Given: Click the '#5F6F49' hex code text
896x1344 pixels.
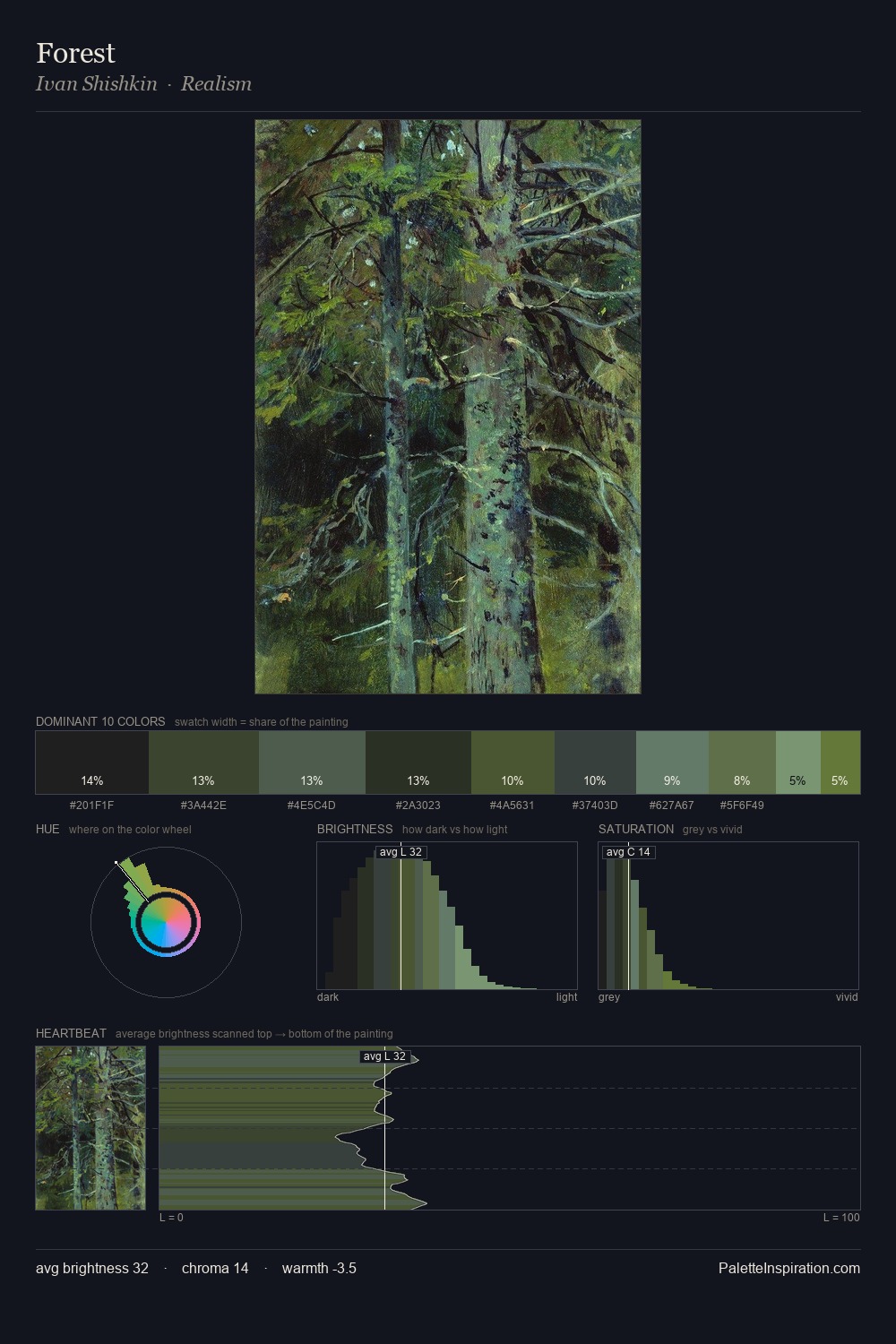Looking at the screenshot, I should click(x=742, y=806).
